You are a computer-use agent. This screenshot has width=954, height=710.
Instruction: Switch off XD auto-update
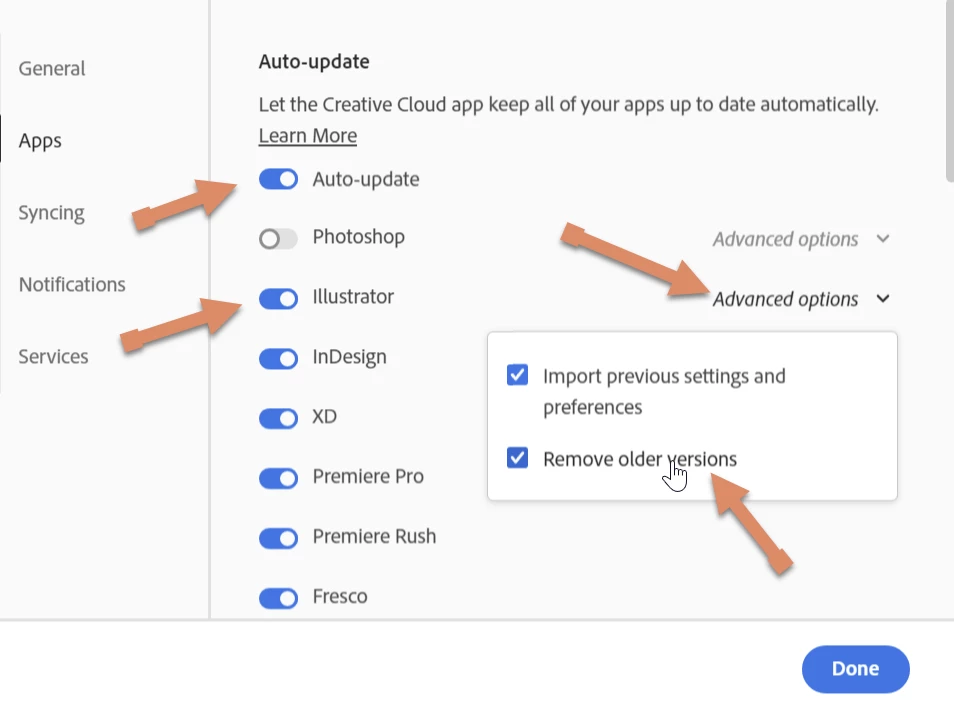click(278, 418)
